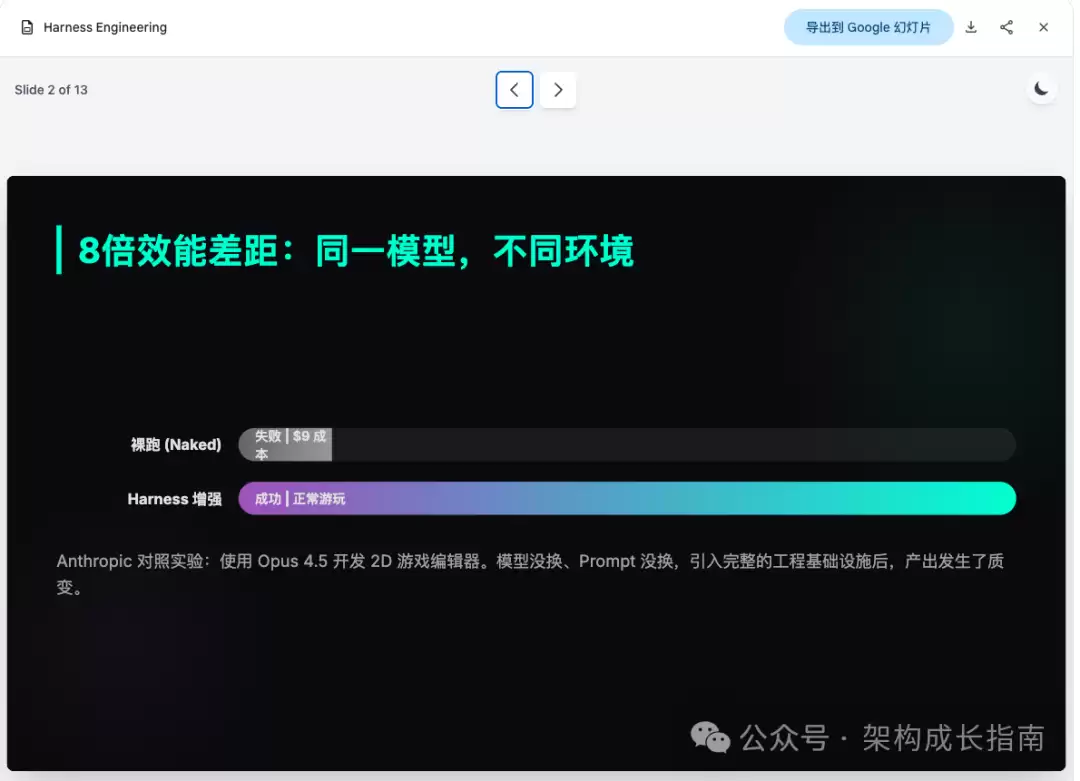1080x781 pixels.
Task: Go to the previous slide arrow
Action: [514, 90]
